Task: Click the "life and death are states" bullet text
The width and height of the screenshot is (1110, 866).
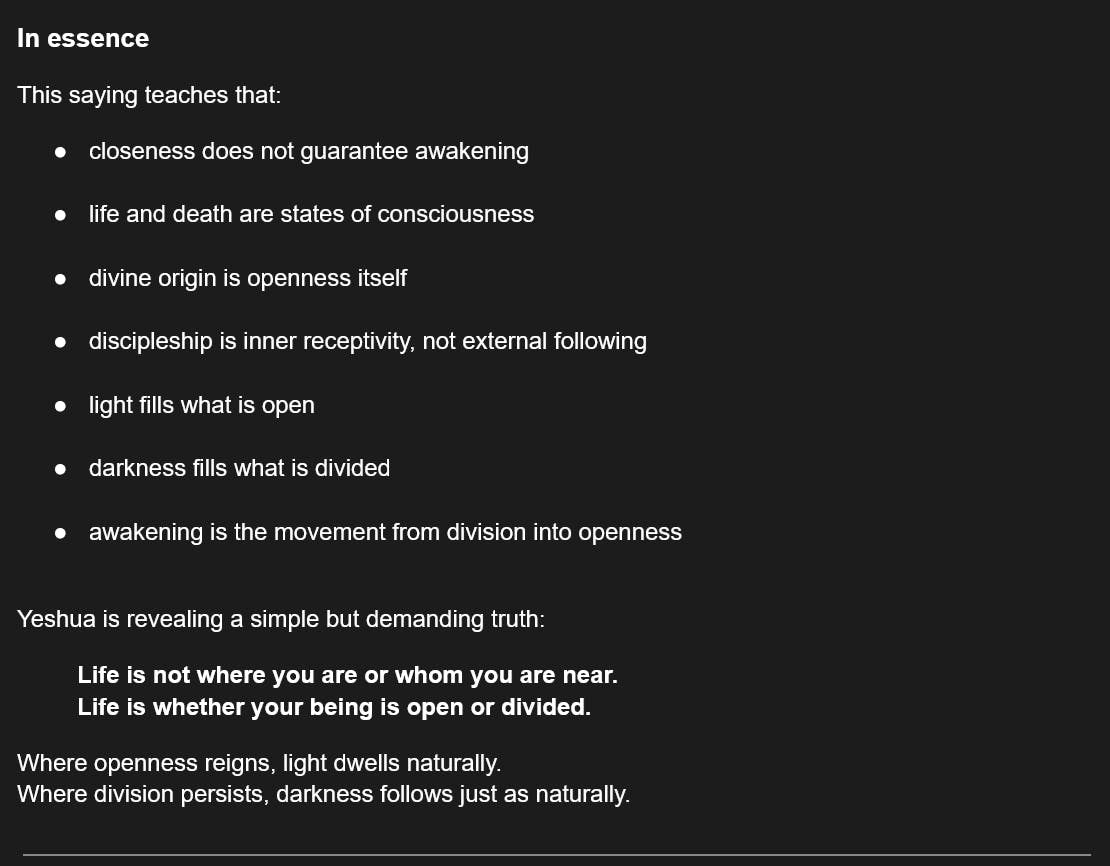Action: (311, 215)
